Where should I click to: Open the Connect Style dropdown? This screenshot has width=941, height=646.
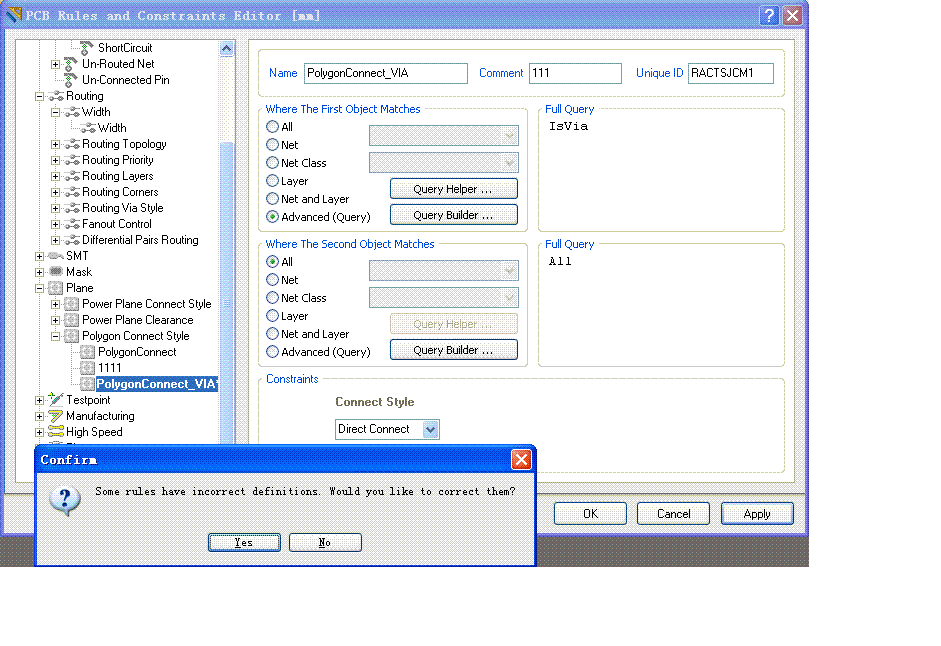[431, 429]
